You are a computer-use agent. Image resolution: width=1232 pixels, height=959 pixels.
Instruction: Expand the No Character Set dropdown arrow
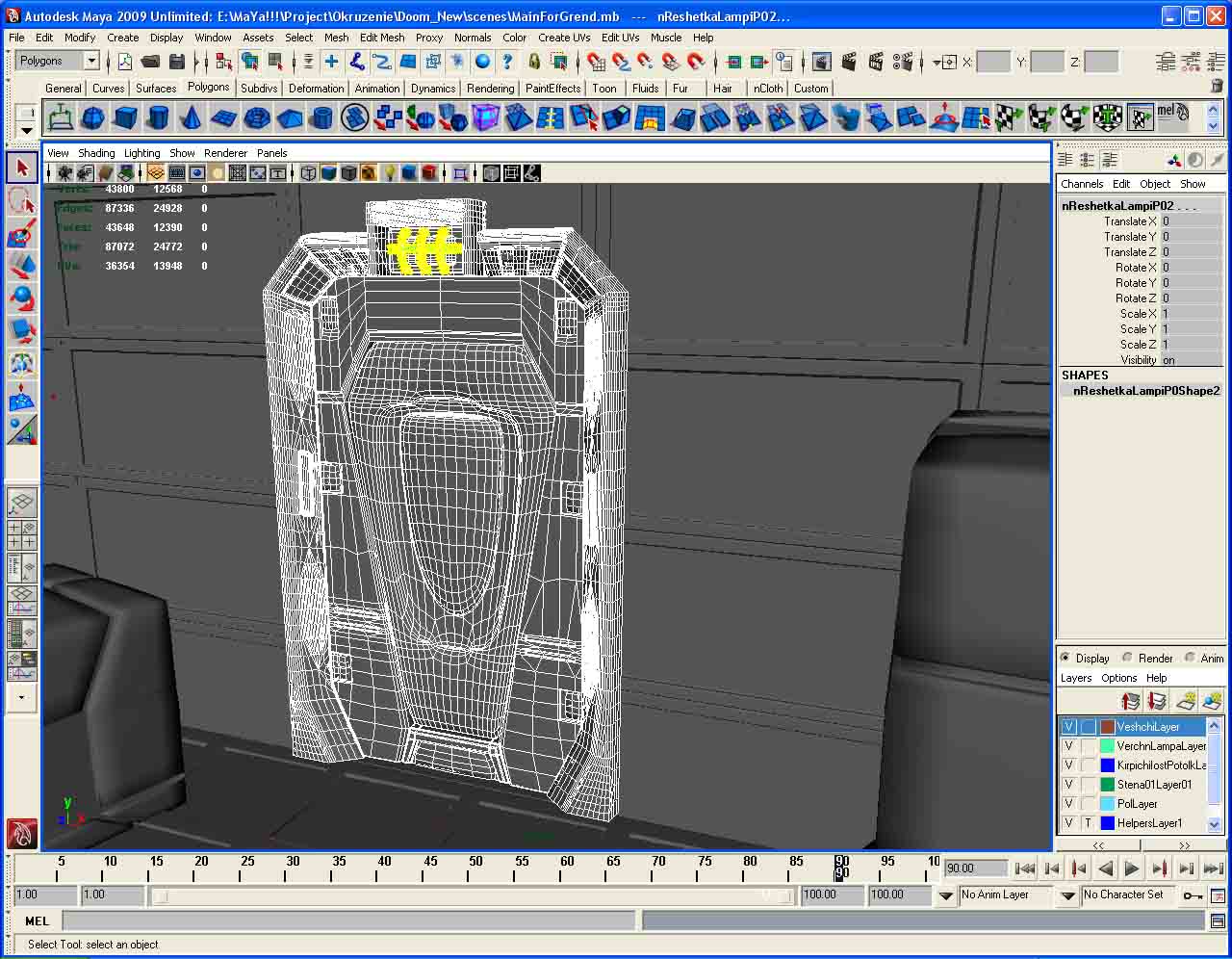point(1067,895)
